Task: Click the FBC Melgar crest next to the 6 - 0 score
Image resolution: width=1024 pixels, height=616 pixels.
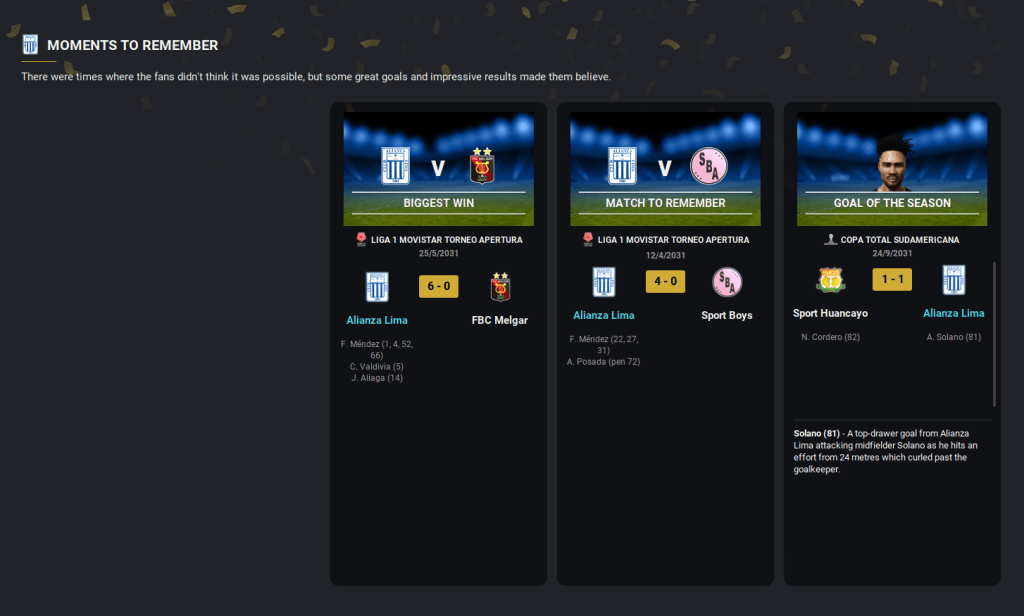Action: tap(500, 287)
